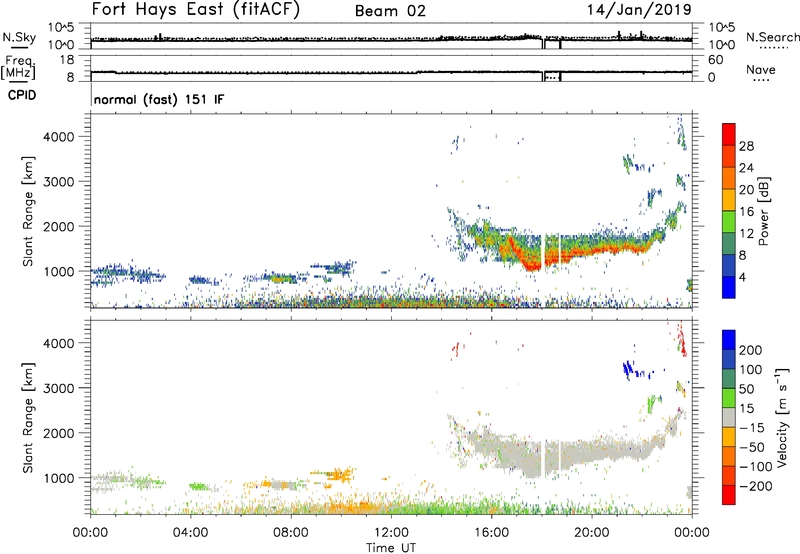Click the 'normal (fast) 151 IF' text

159,99
